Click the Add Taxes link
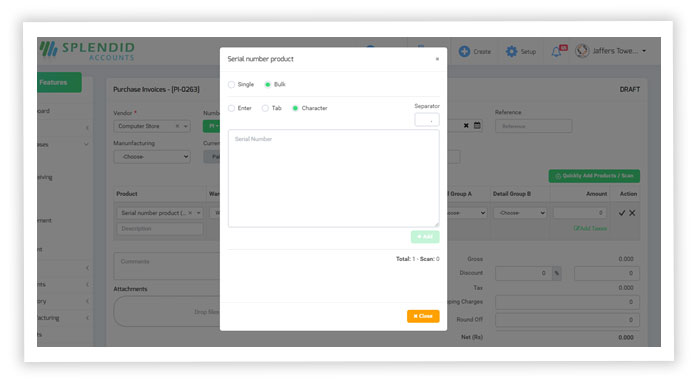 click(590, 229)
